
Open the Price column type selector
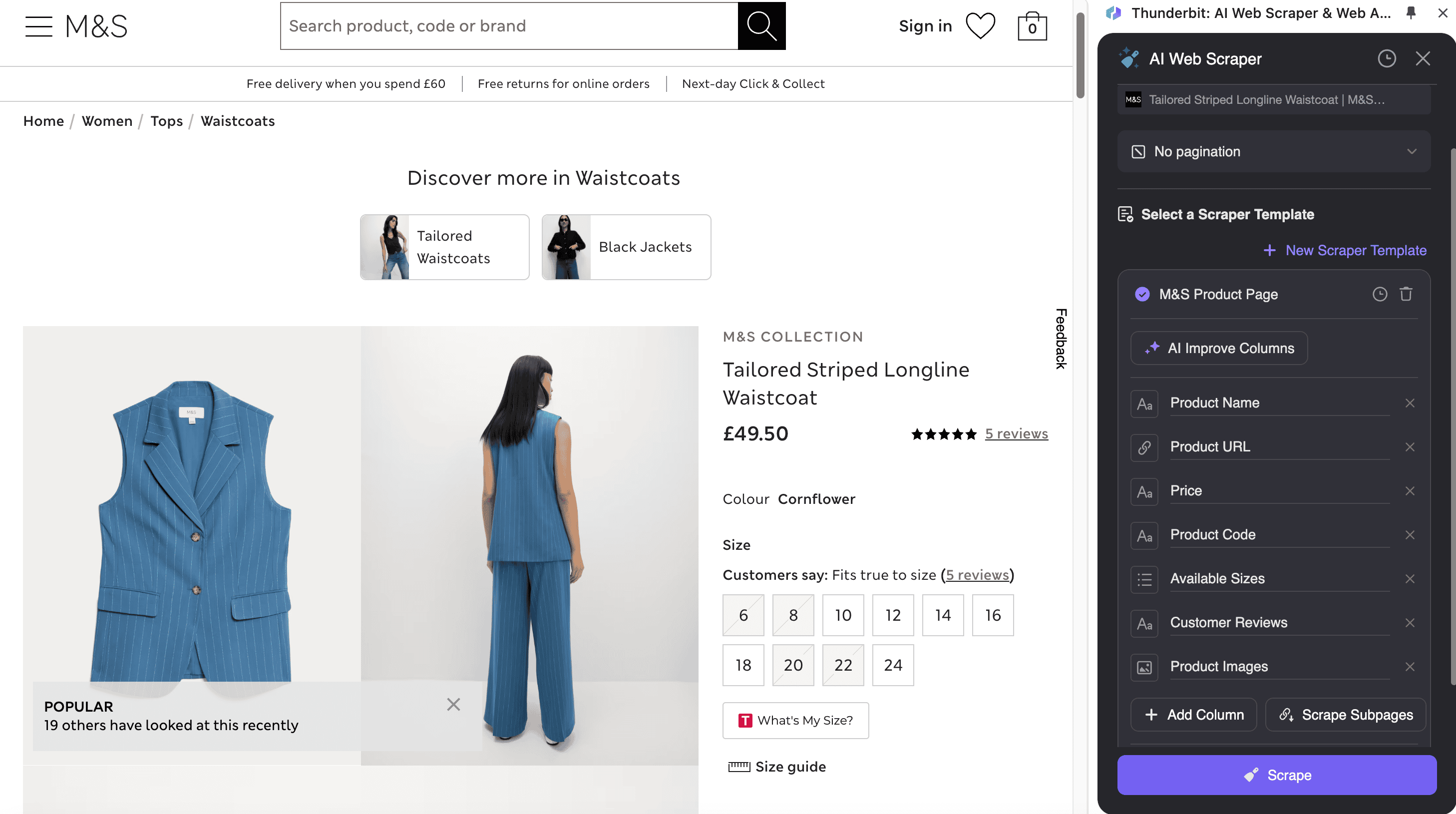(x=1144, y=491)
